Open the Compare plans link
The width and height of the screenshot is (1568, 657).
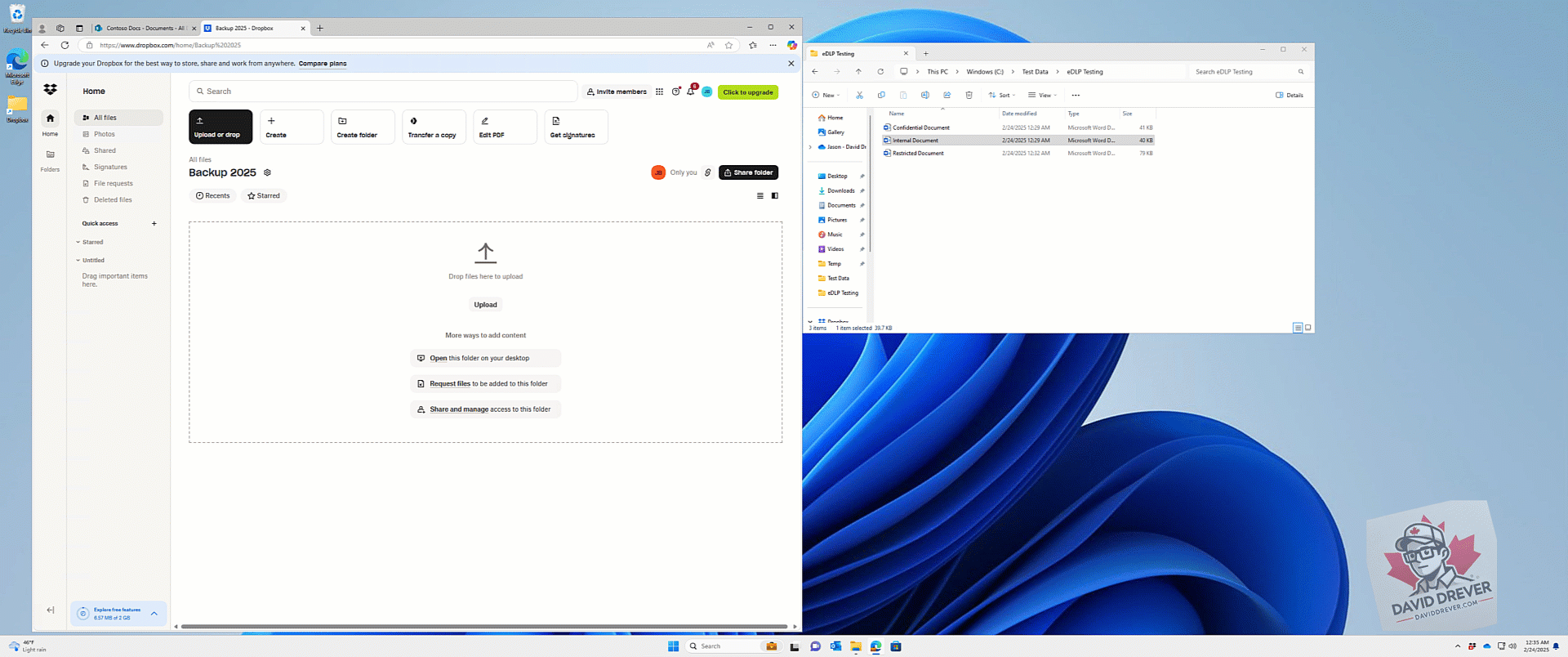(x=323, y=63)
